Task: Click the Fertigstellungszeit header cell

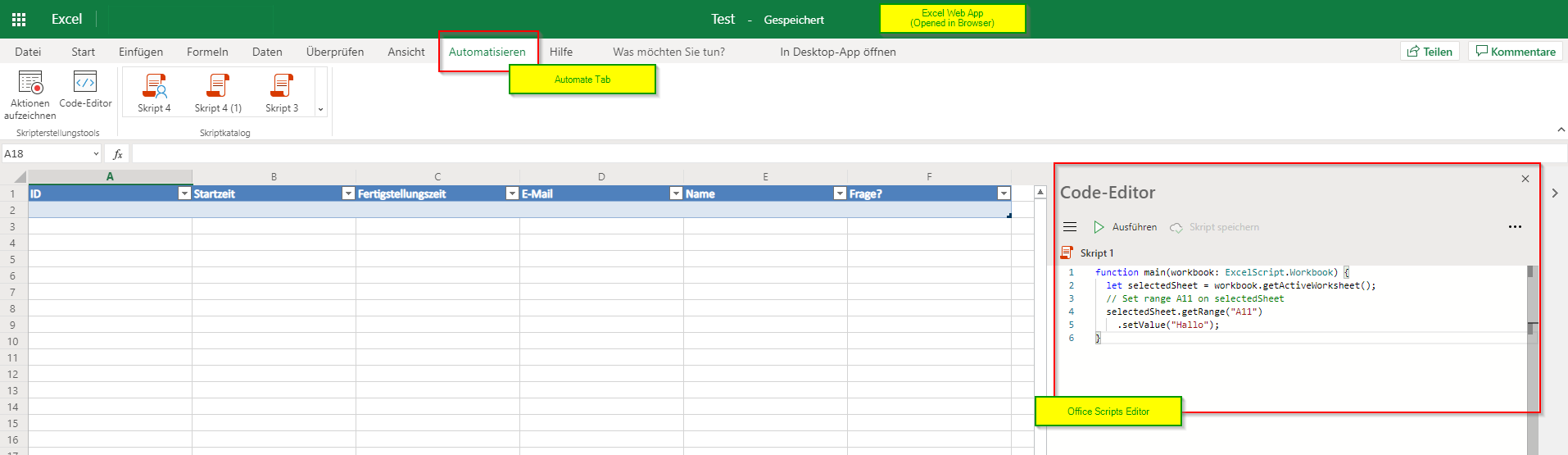Action: tap(430, 193)
